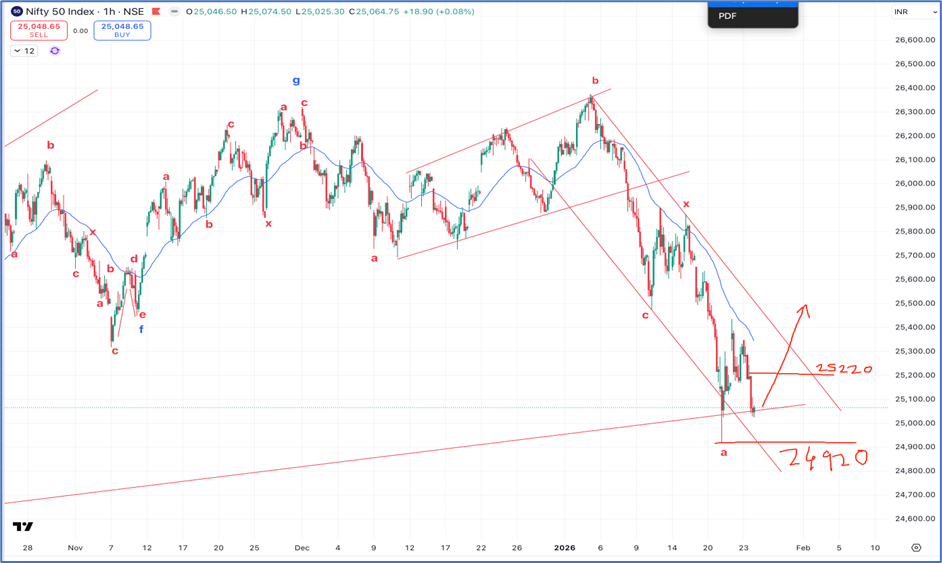Select the blue g wave label
Viewport: 942px width, 563px height.
click(296, 81)
